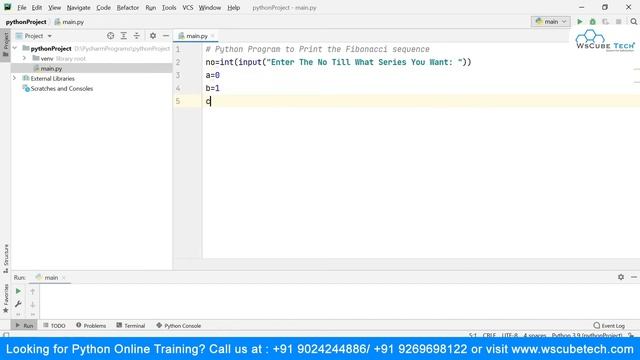The width and height of the screenshot is (640, 360).
Task: Open the Run menu
Action: [x=151, y=8]
